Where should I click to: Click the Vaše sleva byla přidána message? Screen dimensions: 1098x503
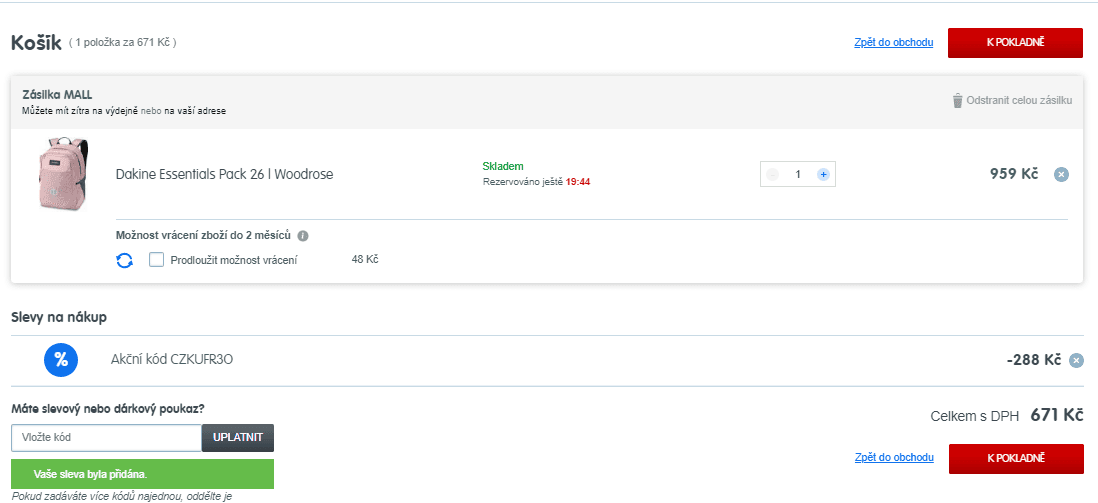(x=142, y=474)
